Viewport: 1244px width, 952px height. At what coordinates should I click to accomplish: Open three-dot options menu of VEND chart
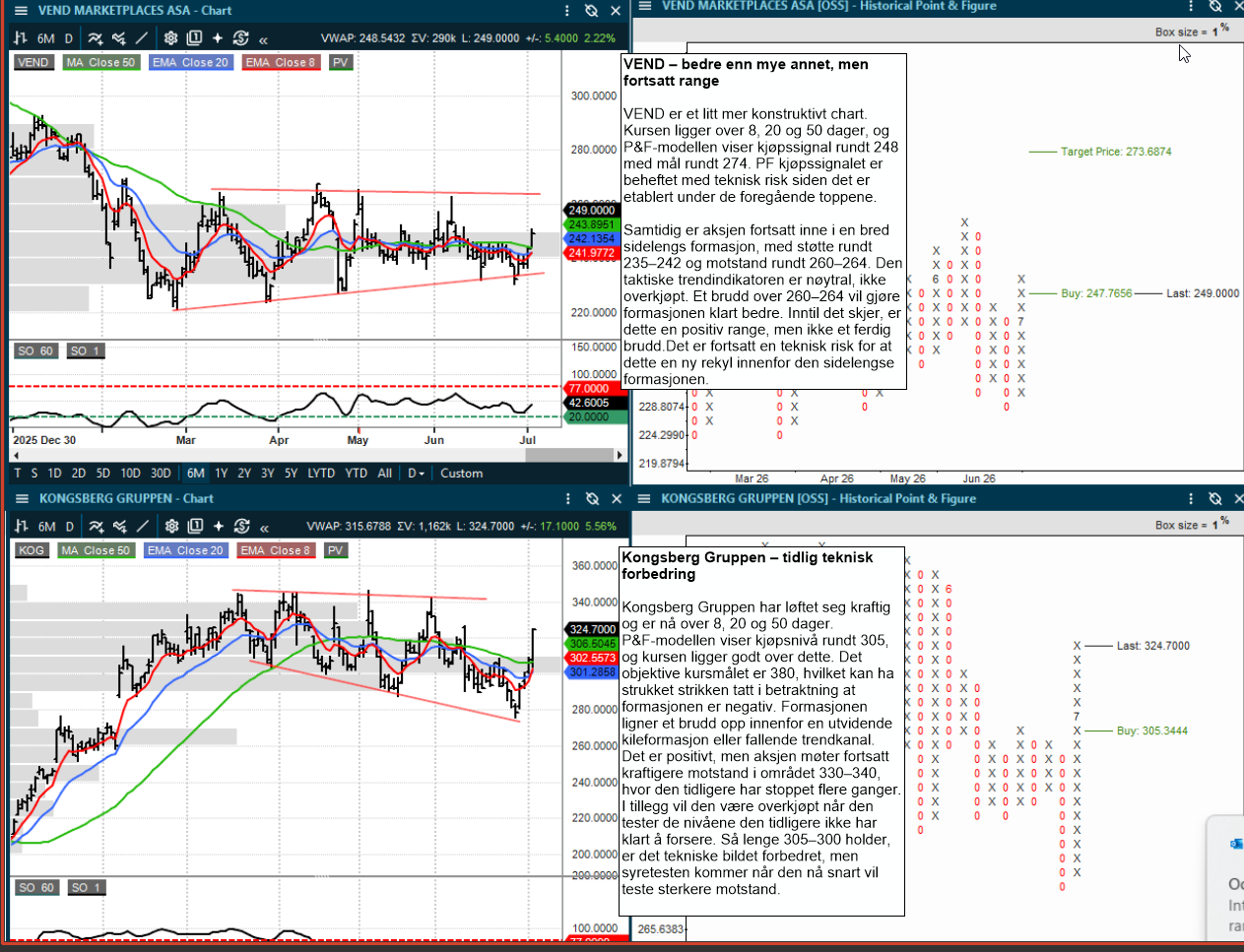click(x=567, y=11)
